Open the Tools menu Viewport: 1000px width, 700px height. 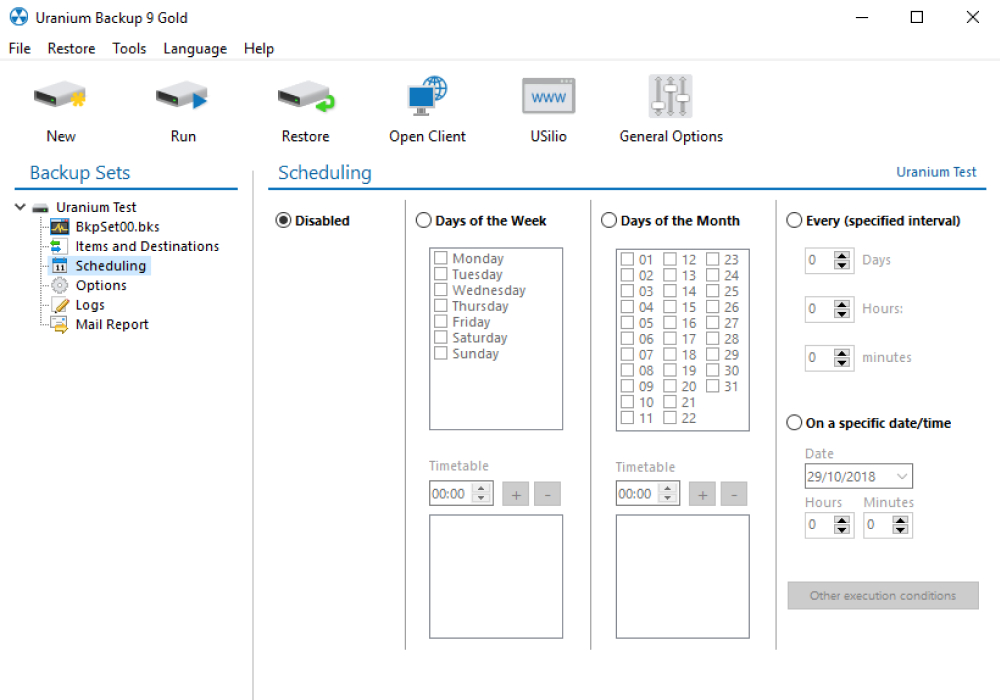click(129, 48)
